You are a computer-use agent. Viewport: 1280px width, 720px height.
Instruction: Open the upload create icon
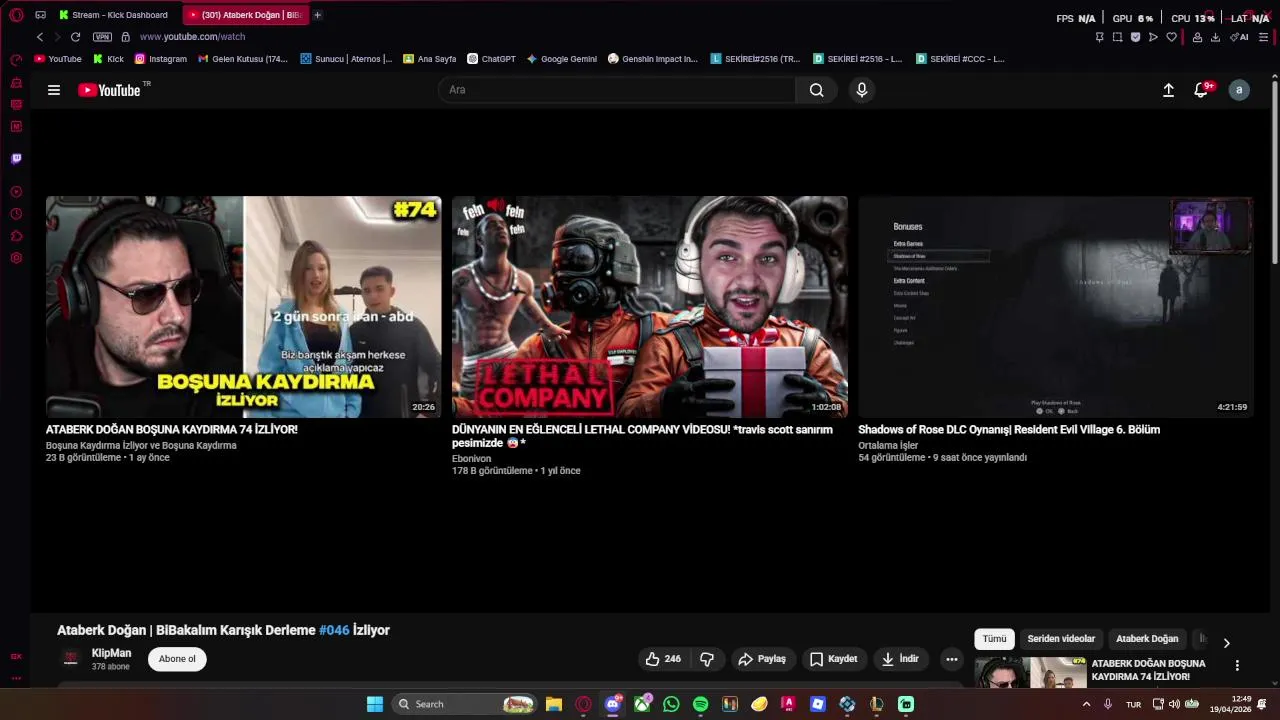click(1168, 90)
